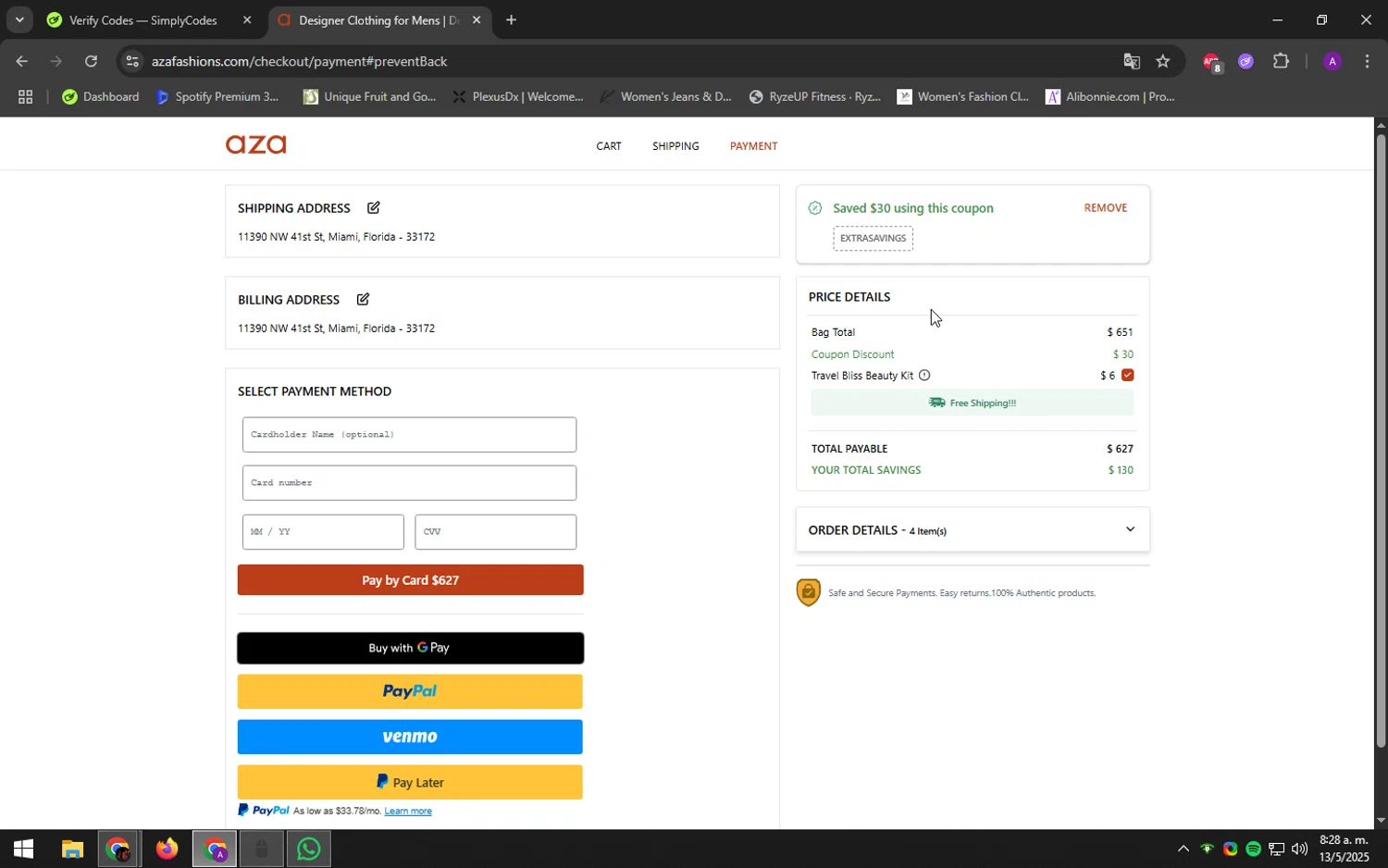Open the Chrome profile avatar
The height and width of the screenshot is (868, 1388).
point(1332,61)
